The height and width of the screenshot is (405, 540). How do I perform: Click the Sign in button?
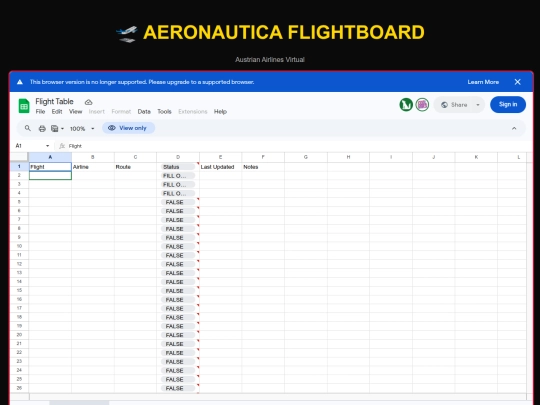click(508, 104)
